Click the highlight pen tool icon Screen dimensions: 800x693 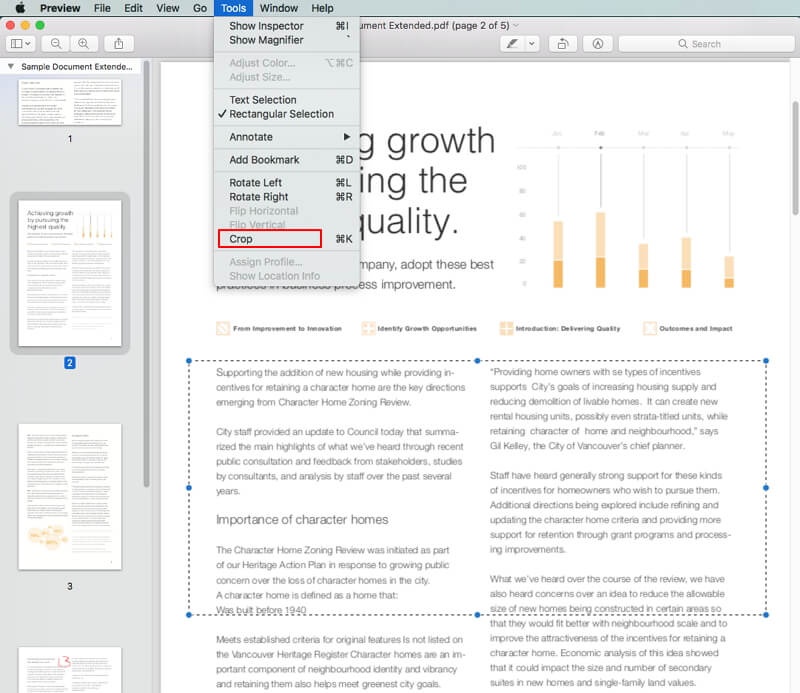(512, 44)
